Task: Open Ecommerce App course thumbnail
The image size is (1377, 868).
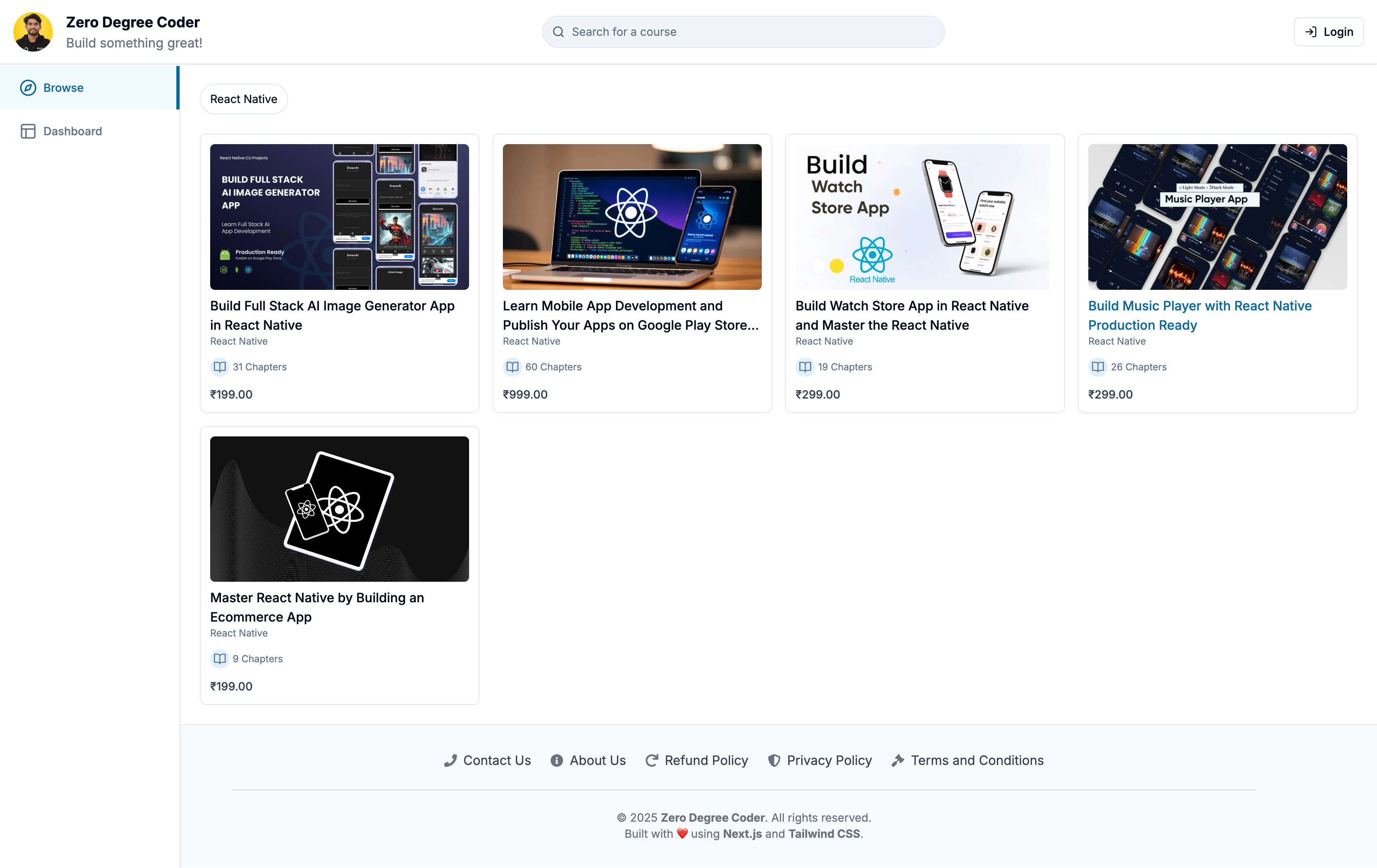Action: pyautogui.click(x=339, y=509)
